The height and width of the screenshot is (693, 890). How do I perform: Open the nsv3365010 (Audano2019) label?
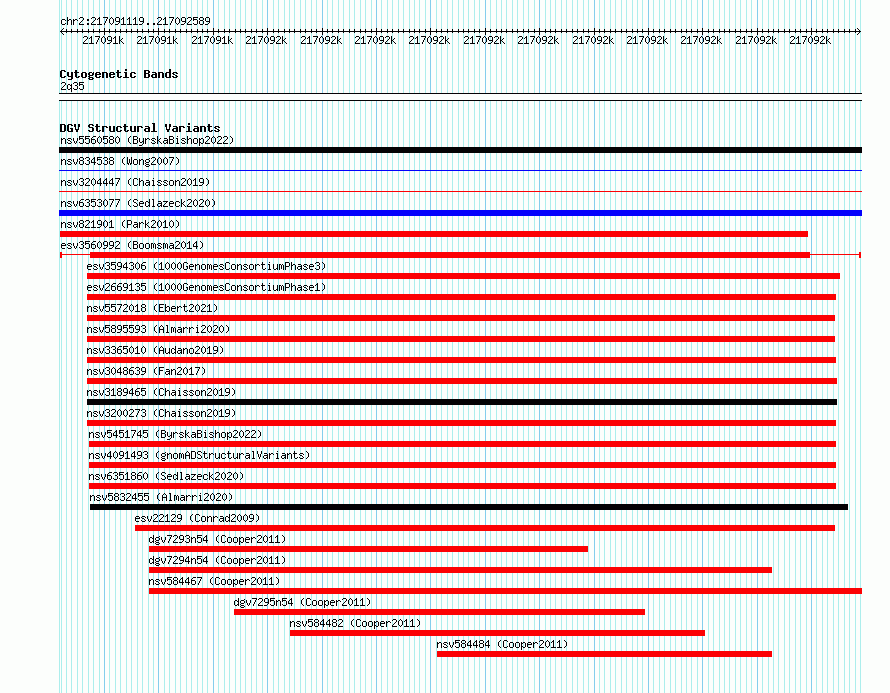pos(155,350)
